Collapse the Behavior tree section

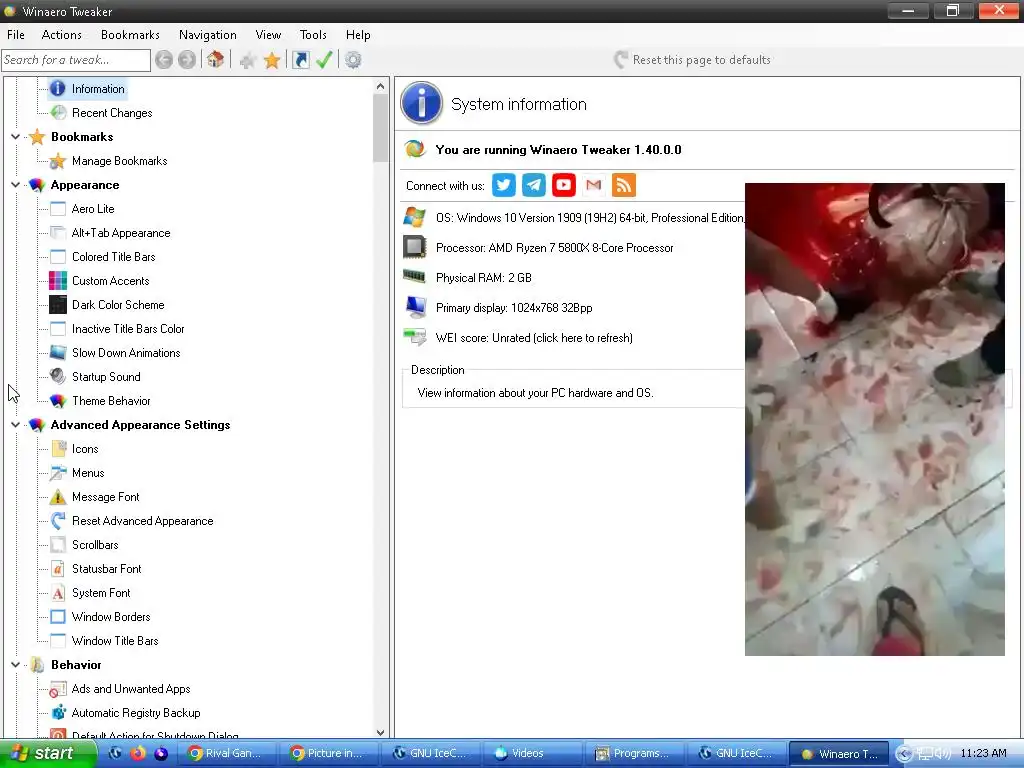(15, 665)
